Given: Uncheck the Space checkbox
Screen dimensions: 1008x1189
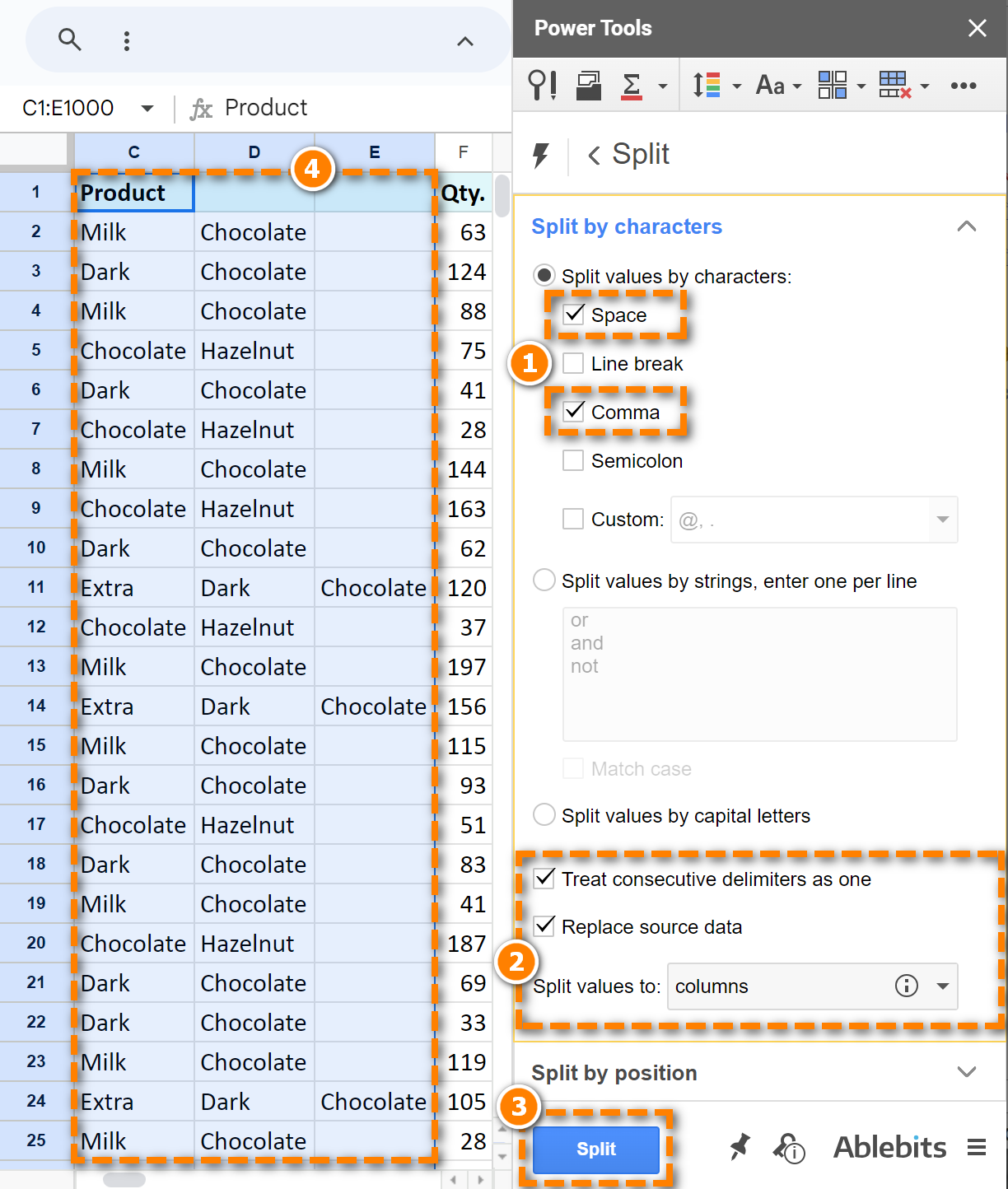Looking at the screenshot, I should coord(573,315).
